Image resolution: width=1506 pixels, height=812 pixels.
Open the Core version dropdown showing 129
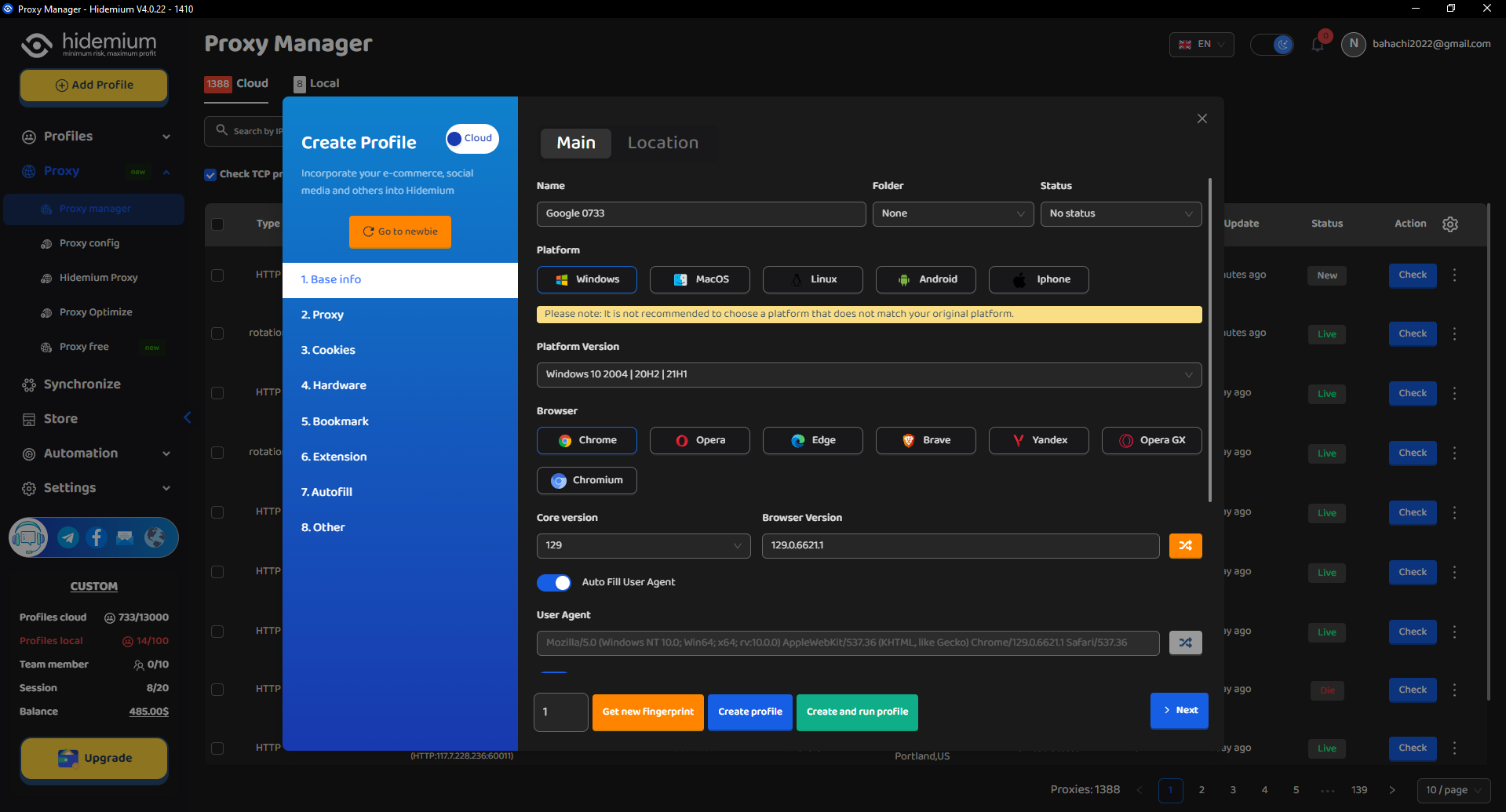[644, 546]
